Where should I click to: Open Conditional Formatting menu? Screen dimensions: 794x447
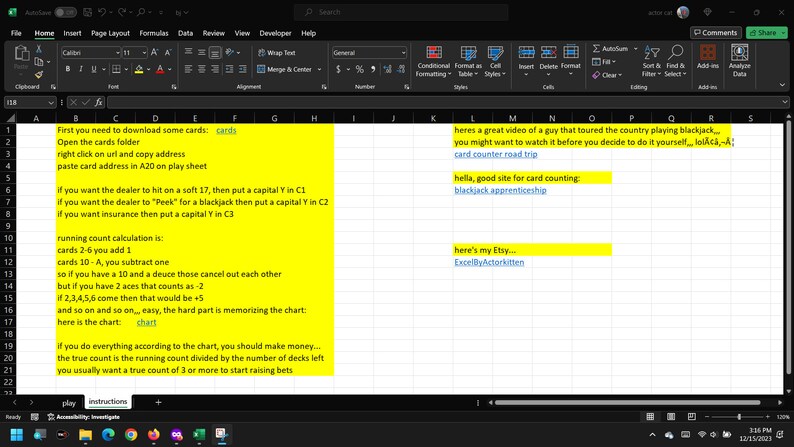(433, 61)
